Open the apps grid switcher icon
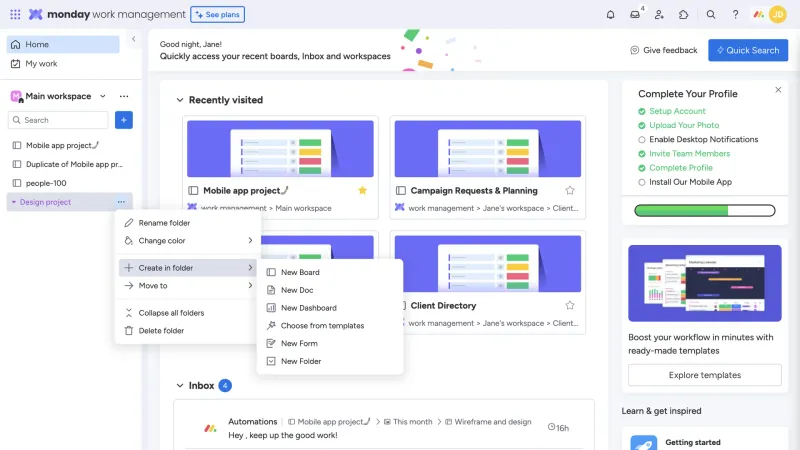The image size is (800, 450). pos(15,14)
